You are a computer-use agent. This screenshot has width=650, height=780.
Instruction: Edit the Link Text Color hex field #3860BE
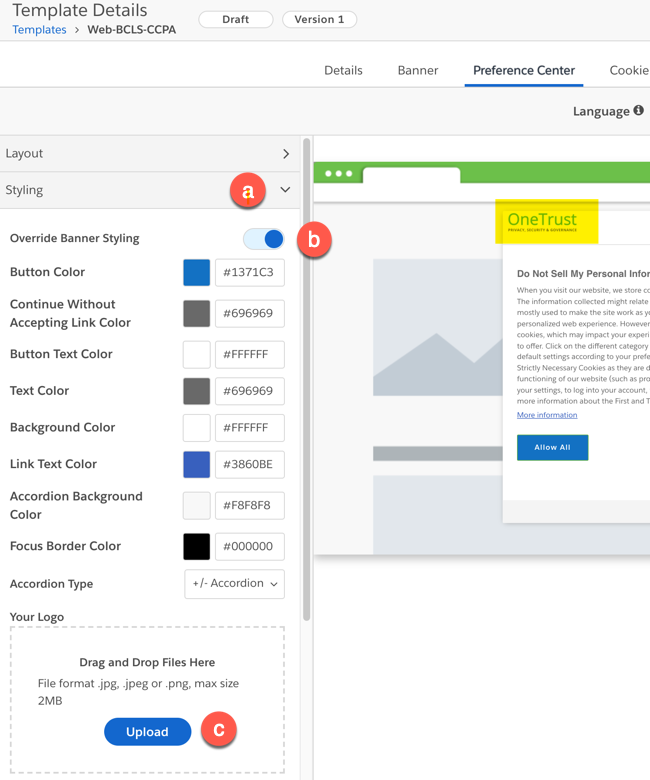point(250,464)
